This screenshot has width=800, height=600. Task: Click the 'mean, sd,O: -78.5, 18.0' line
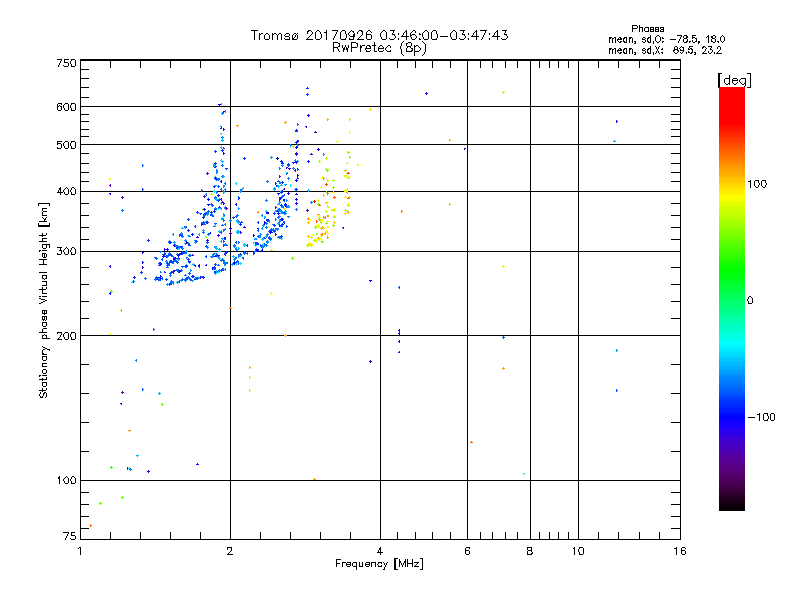[666, 39]
